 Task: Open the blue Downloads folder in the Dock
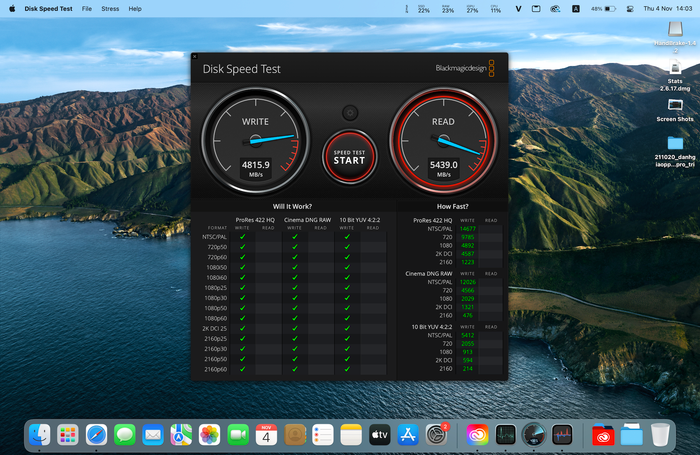click(x=631, y=434)
